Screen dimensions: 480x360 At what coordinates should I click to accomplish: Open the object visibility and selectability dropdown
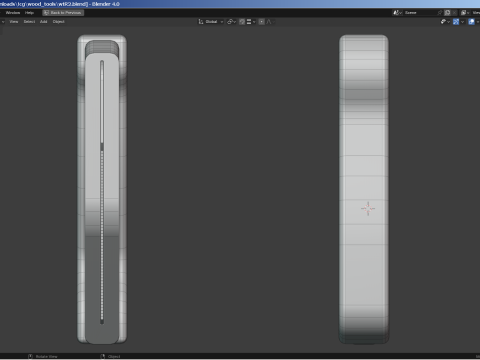click(445, 22)
